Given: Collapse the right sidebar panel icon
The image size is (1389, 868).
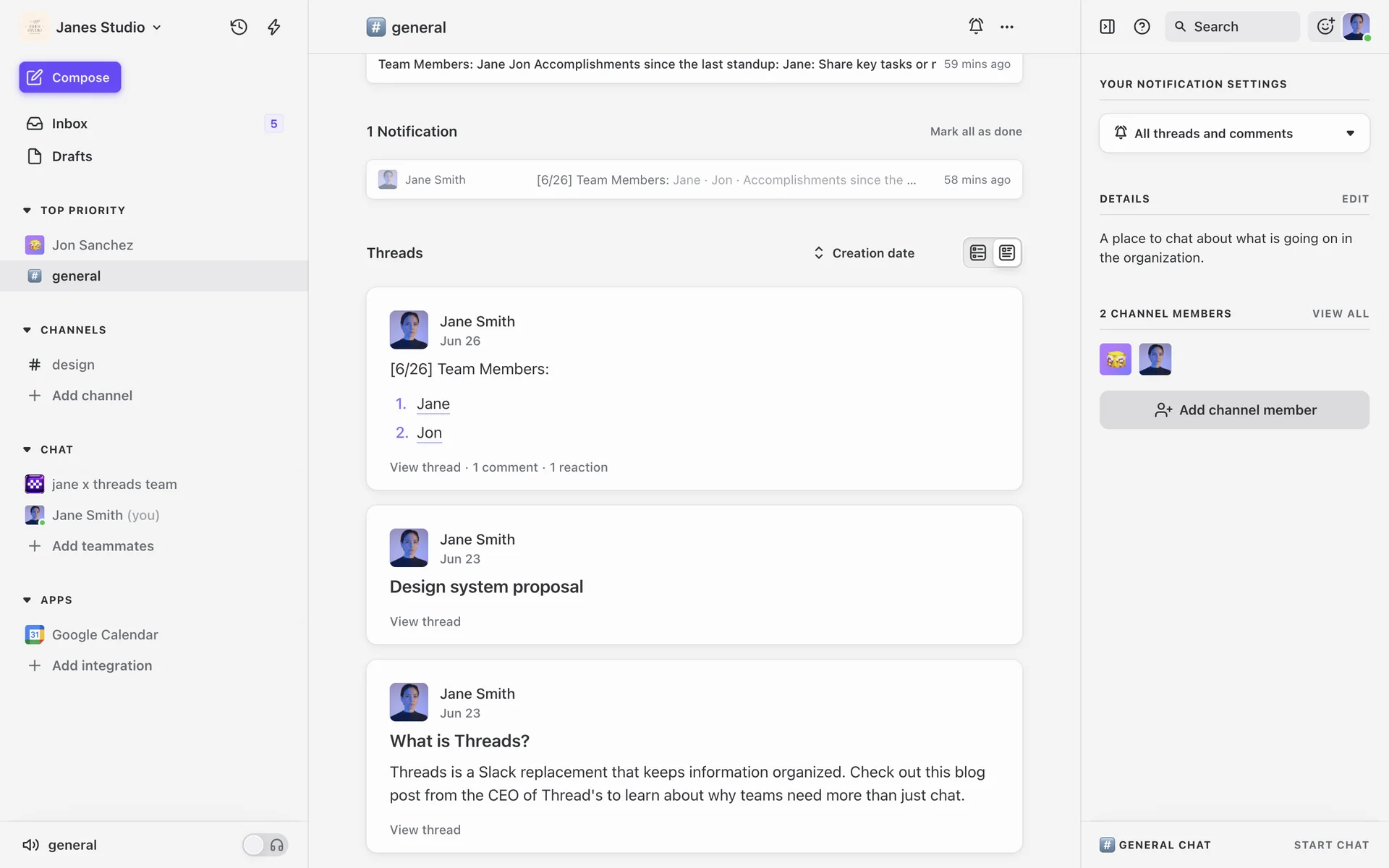Looking at the screenshot, I should pyautogui.click(x=1107, y=27).
